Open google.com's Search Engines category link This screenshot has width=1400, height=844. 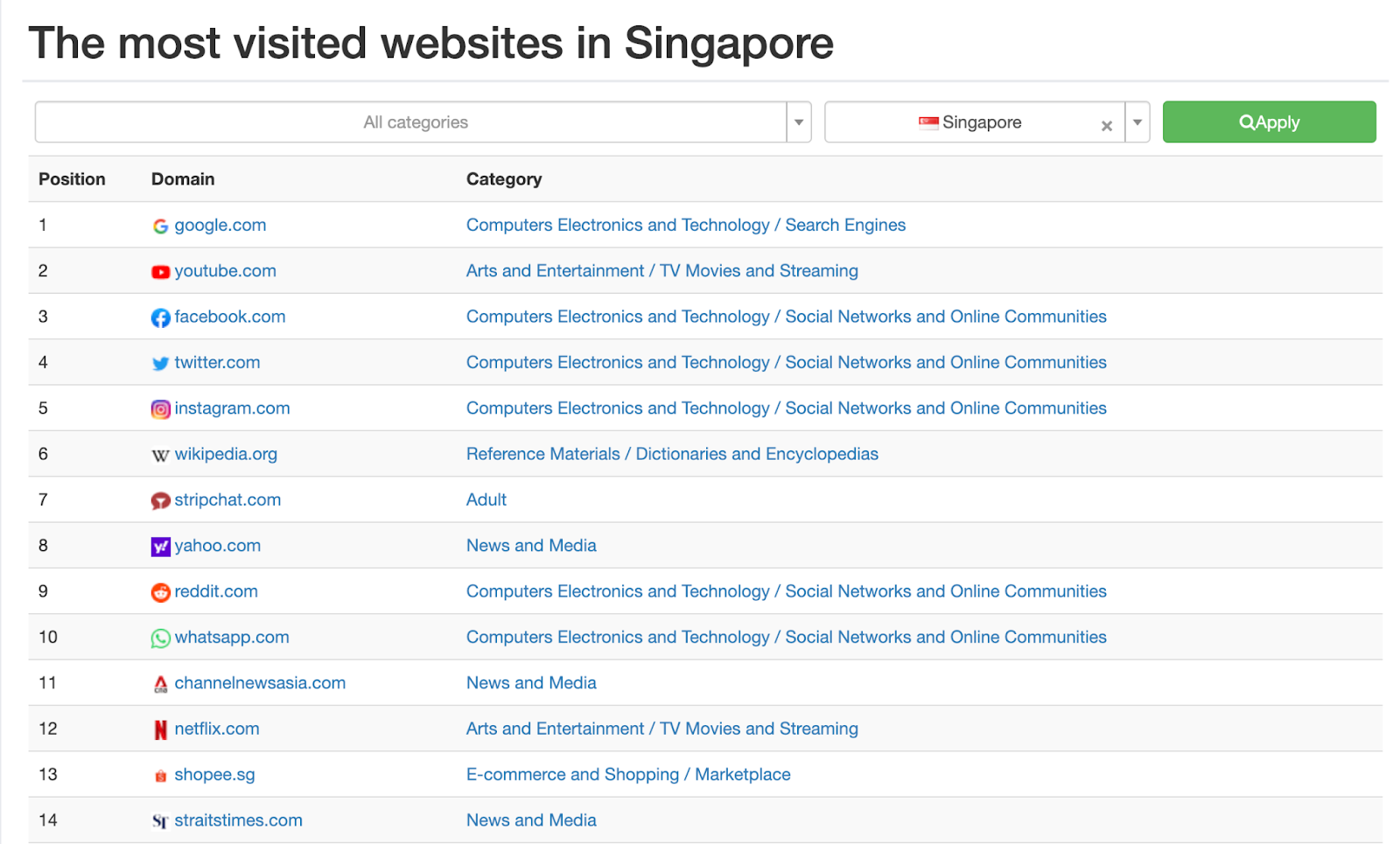pyautogui.click(x=686, y=225)
